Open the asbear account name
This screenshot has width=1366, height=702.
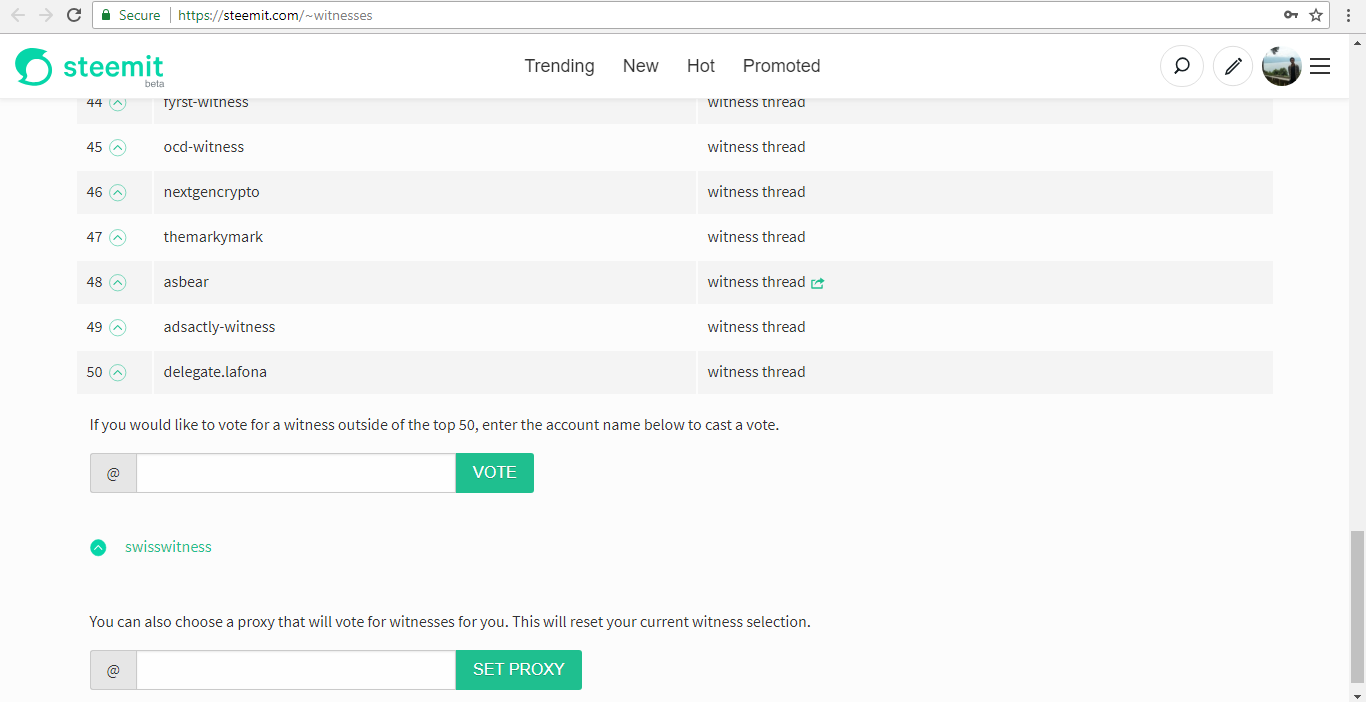[x=186, y=282]
